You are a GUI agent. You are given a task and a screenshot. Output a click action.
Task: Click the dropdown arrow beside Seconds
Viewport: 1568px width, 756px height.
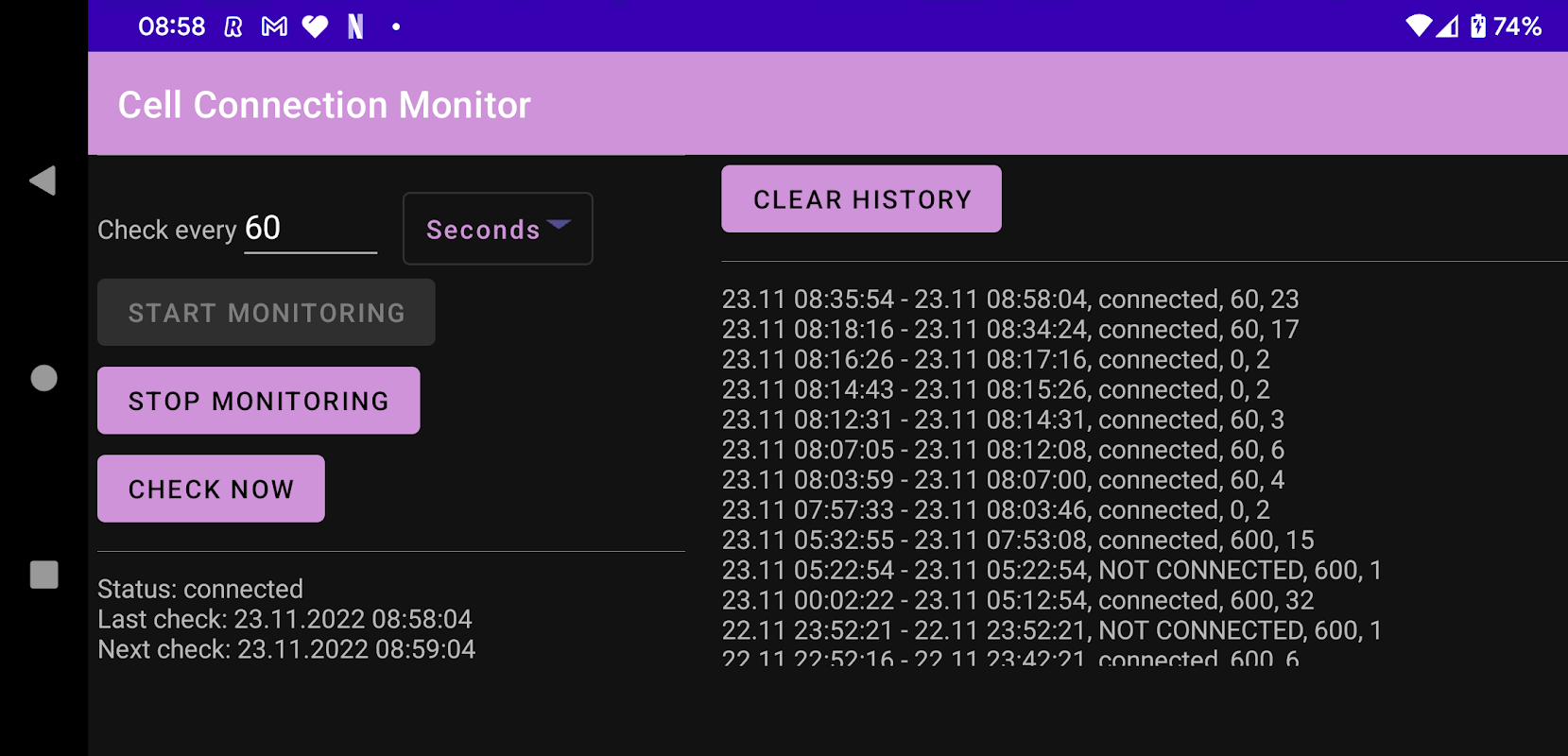pyautogui.click(x=559, y=225)
